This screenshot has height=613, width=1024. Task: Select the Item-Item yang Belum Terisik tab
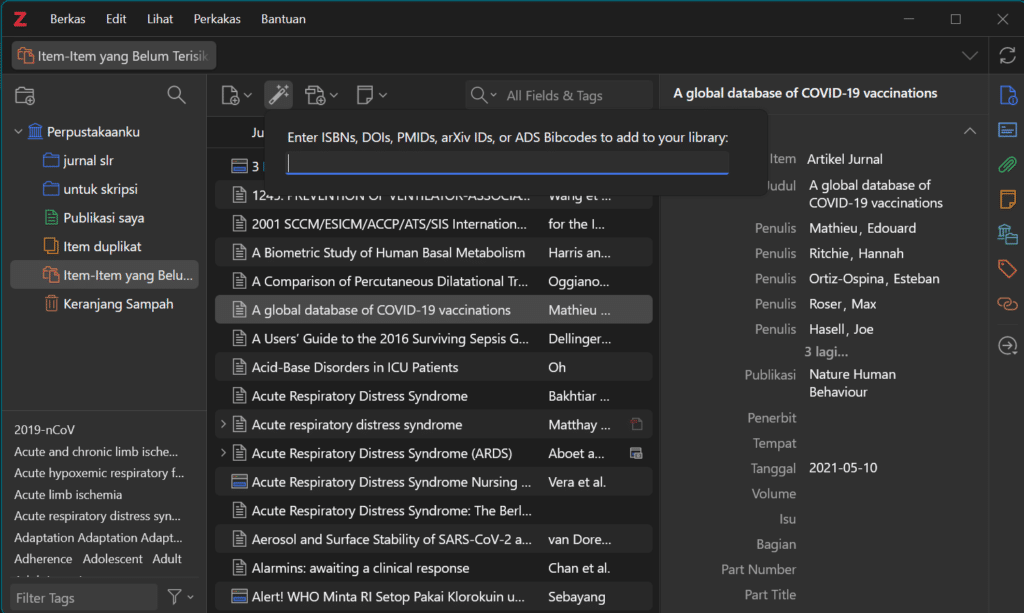[x=114, y=55]
